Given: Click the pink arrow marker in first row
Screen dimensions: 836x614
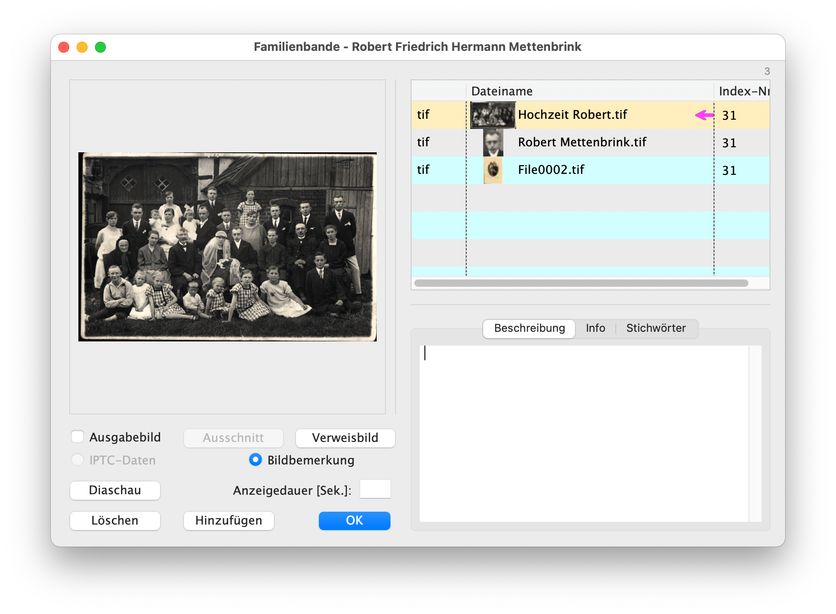Looking at the screenshot, I should (704, 115).
